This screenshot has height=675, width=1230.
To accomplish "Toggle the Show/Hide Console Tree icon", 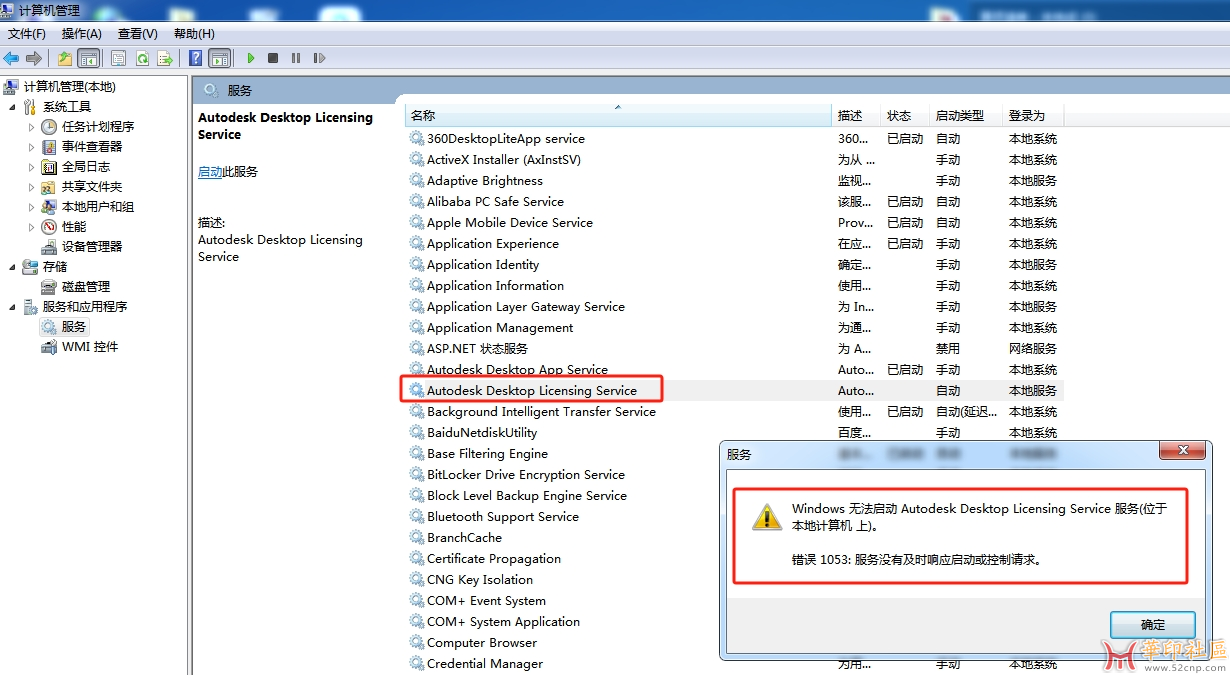I will pos(89,59).
